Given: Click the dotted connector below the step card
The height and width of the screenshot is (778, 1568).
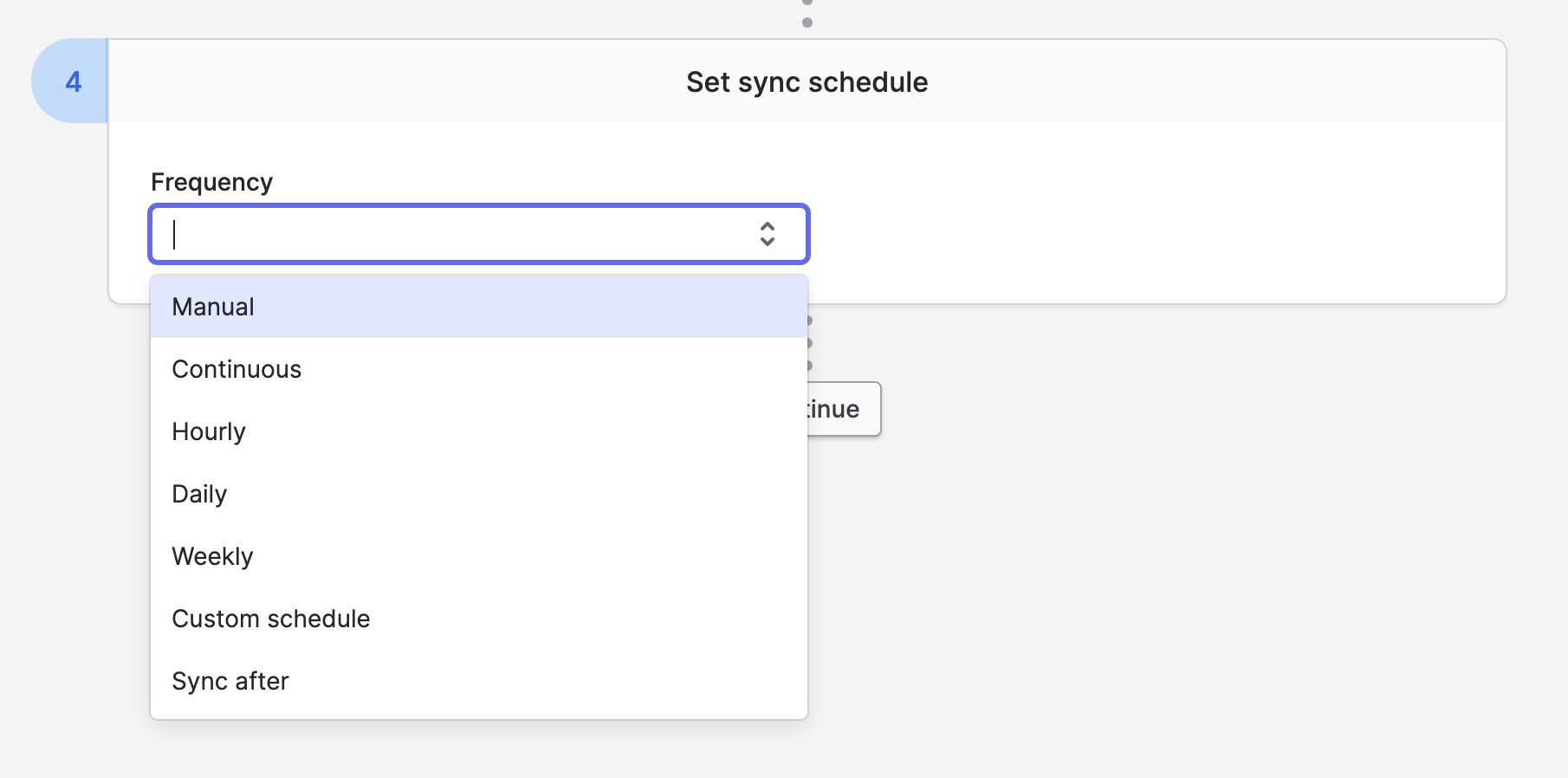Looking at the screenshot, I should pyautogui.click(x=810, y=343).
